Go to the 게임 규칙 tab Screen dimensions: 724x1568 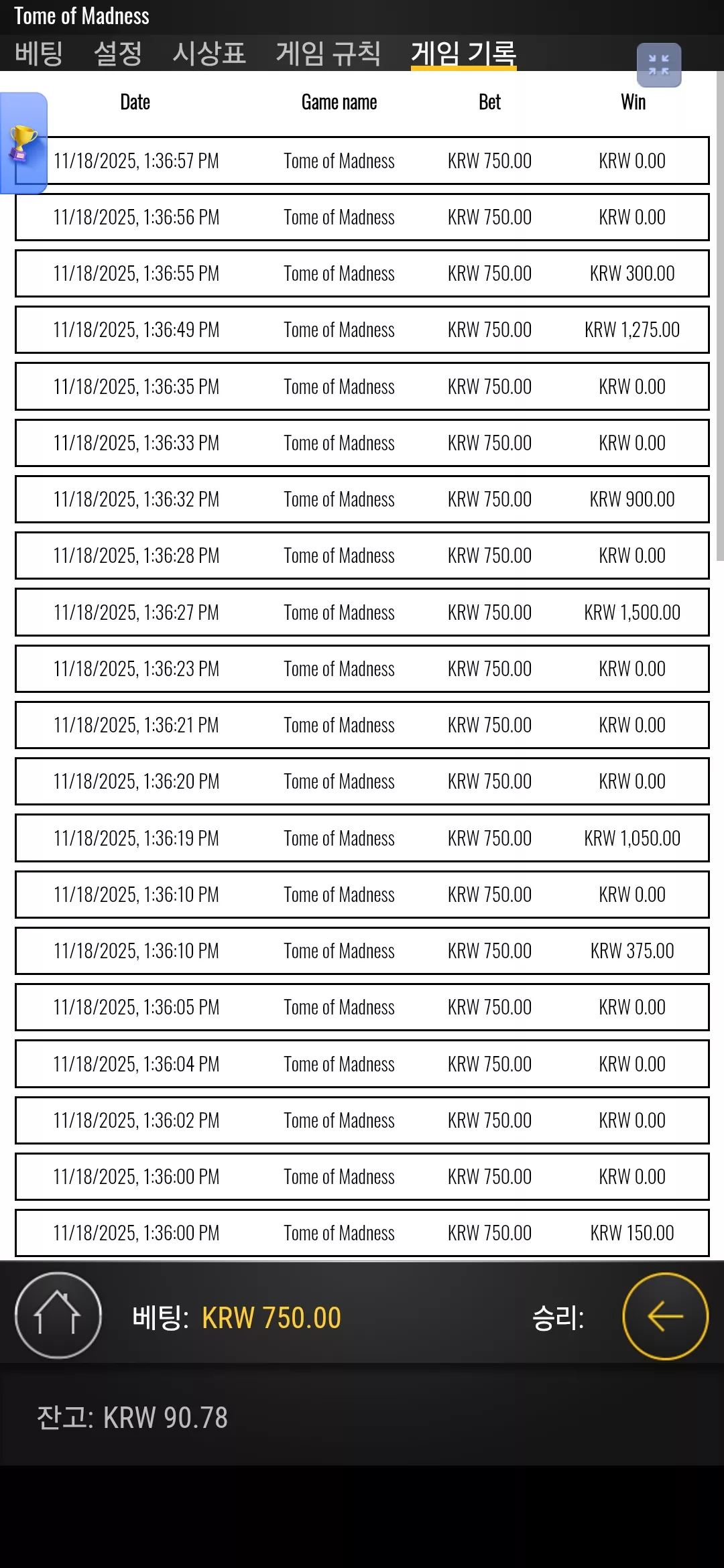[x=328, y=53]
